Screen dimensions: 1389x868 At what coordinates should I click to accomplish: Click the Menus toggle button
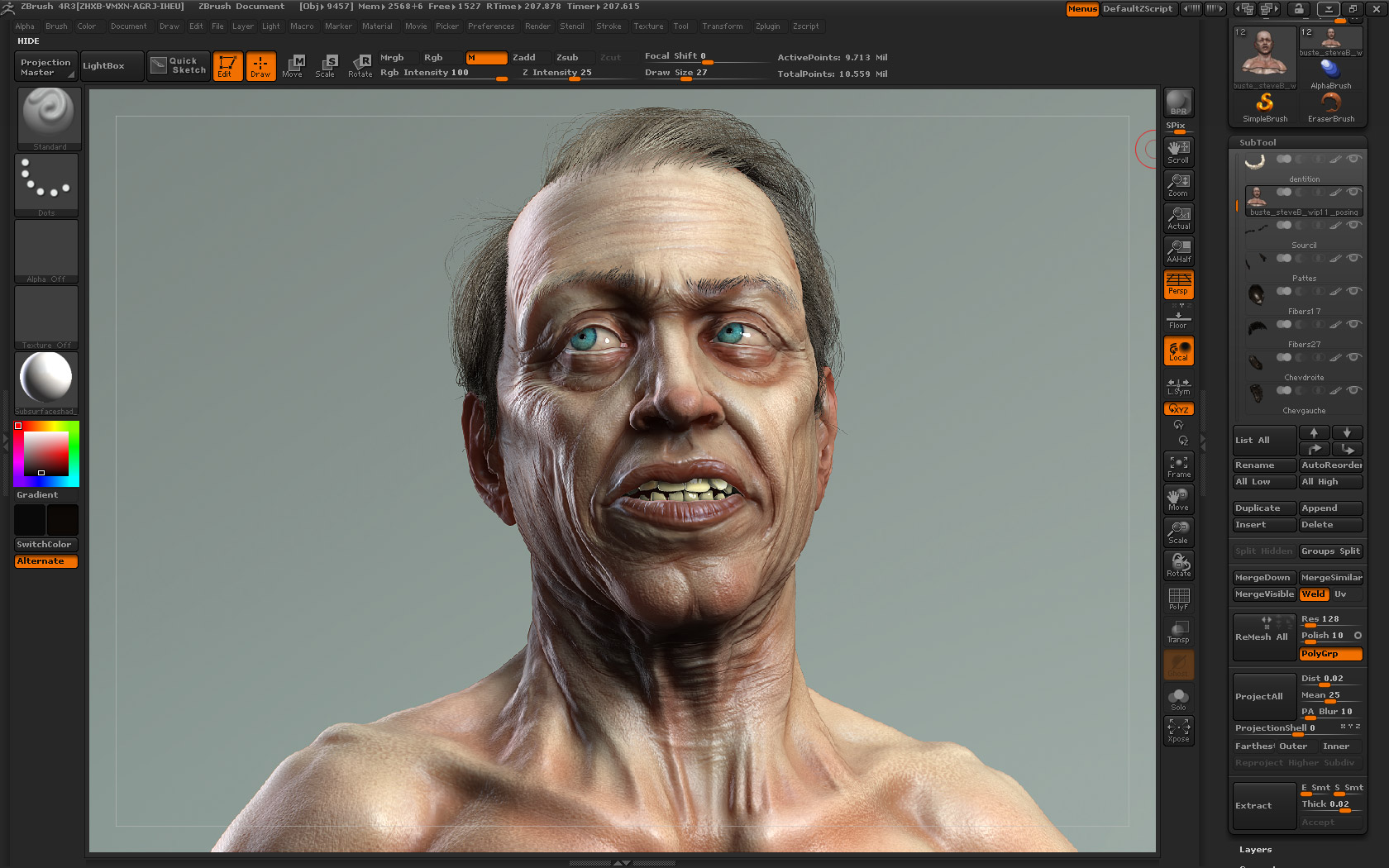click(1082, 9)
